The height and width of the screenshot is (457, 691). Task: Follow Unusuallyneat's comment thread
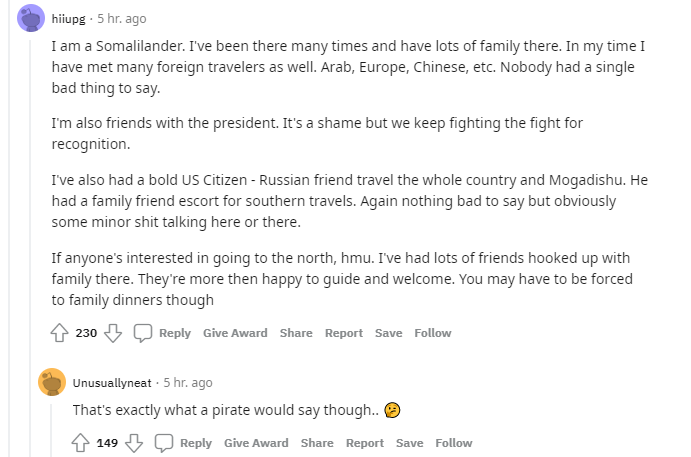click(x=453, y=443)
